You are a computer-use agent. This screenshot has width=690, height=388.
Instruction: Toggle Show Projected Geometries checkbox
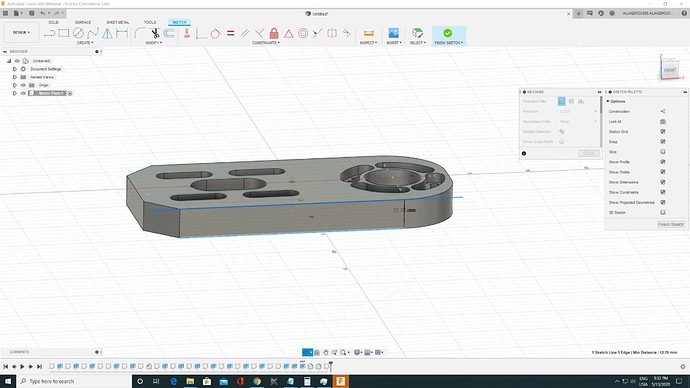[663, 202]
